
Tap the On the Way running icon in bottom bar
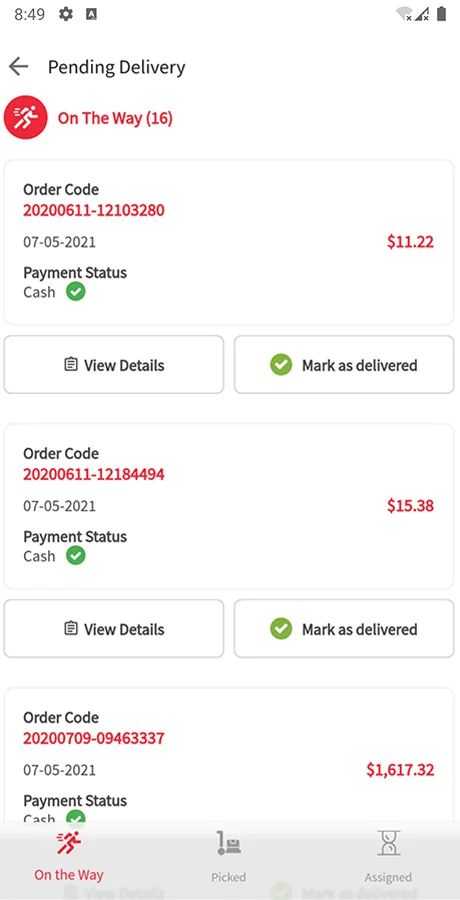pyautogui.click(x=68, y=843)
